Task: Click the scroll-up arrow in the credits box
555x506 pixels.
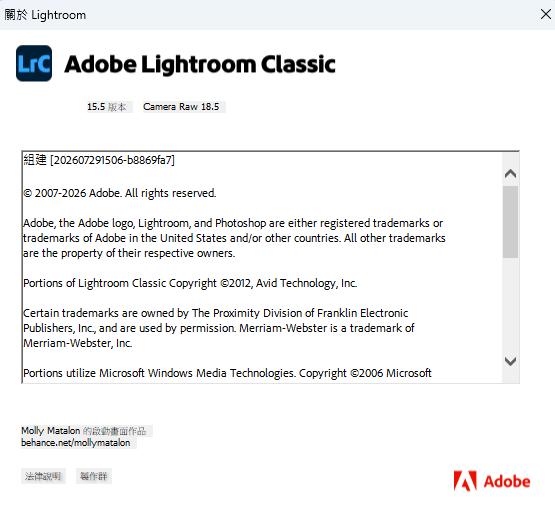Action: [510, 174]
